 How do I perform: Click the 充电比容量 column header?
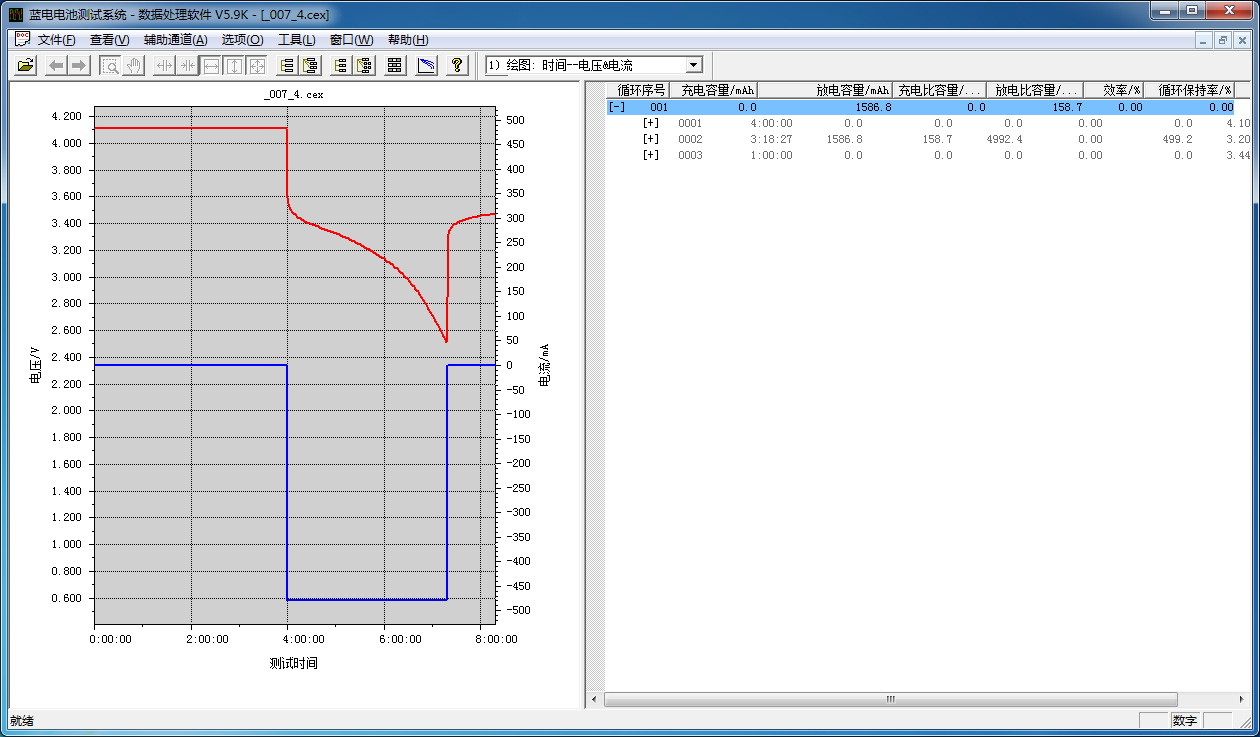coord(939,90)
